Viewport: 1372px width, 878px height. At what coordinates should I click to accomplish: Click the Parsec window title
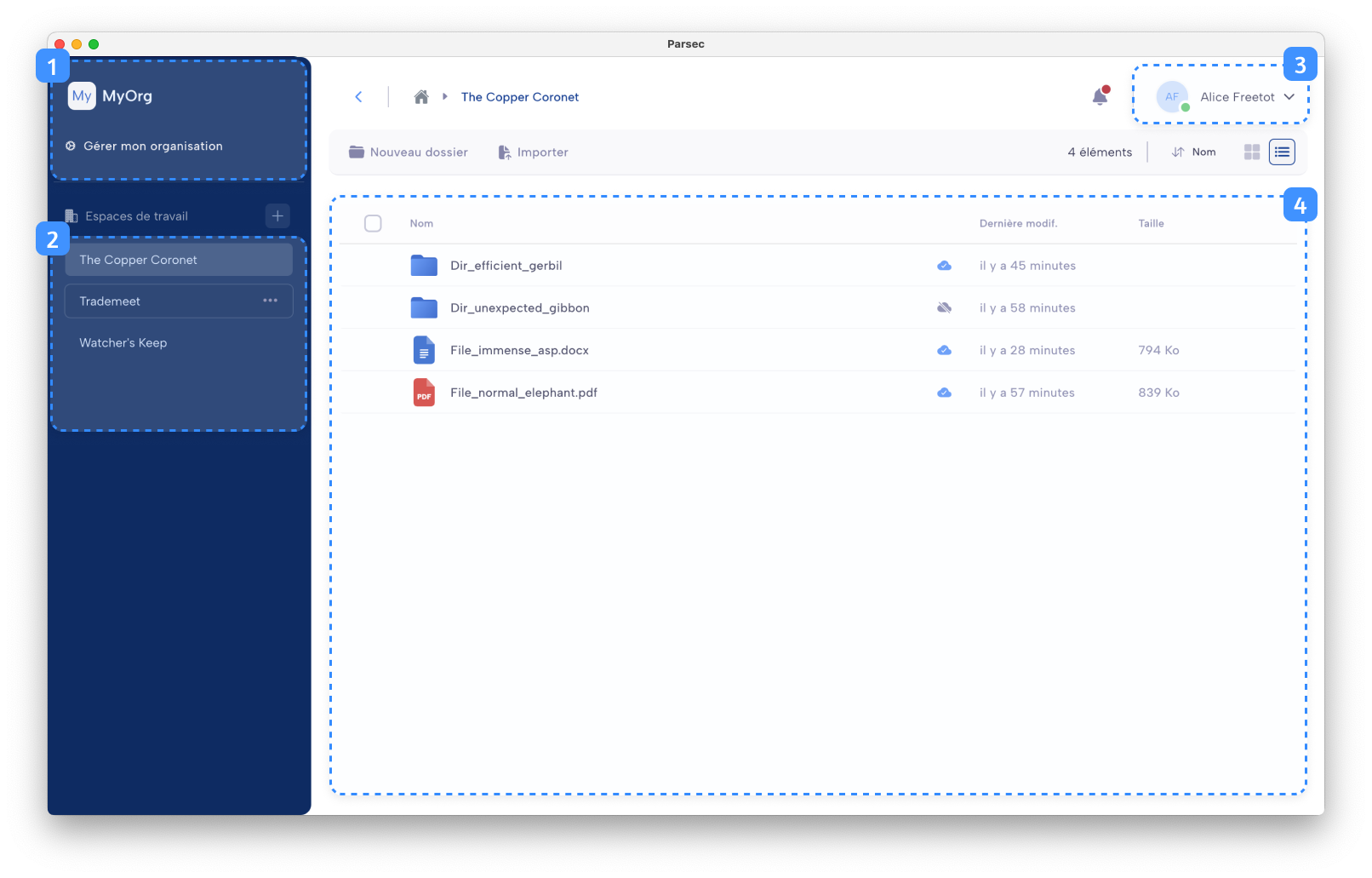point(686,44)
